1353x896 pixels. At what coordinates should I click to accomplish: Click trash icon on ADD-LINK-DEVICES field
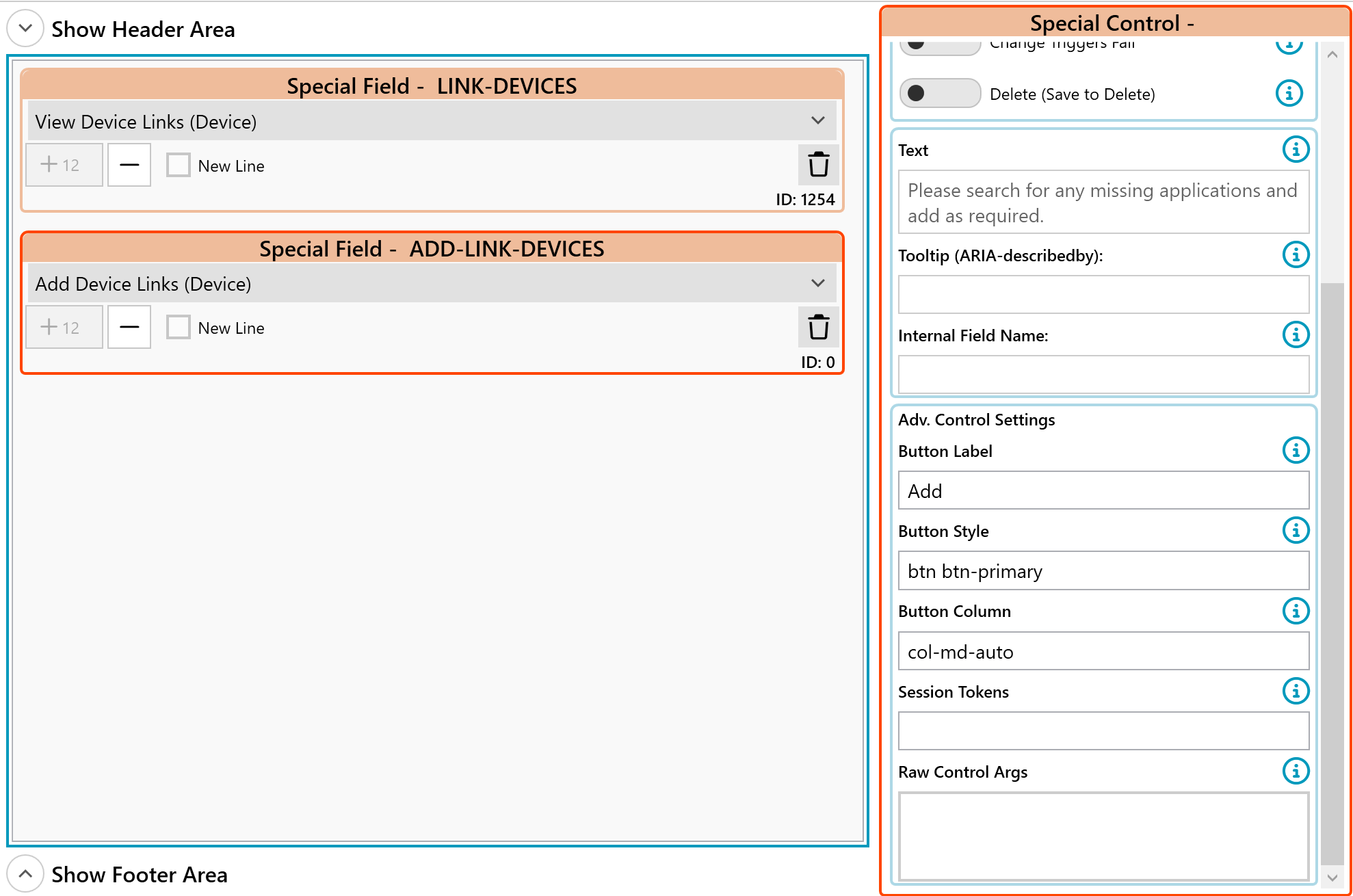pos(818,327)
